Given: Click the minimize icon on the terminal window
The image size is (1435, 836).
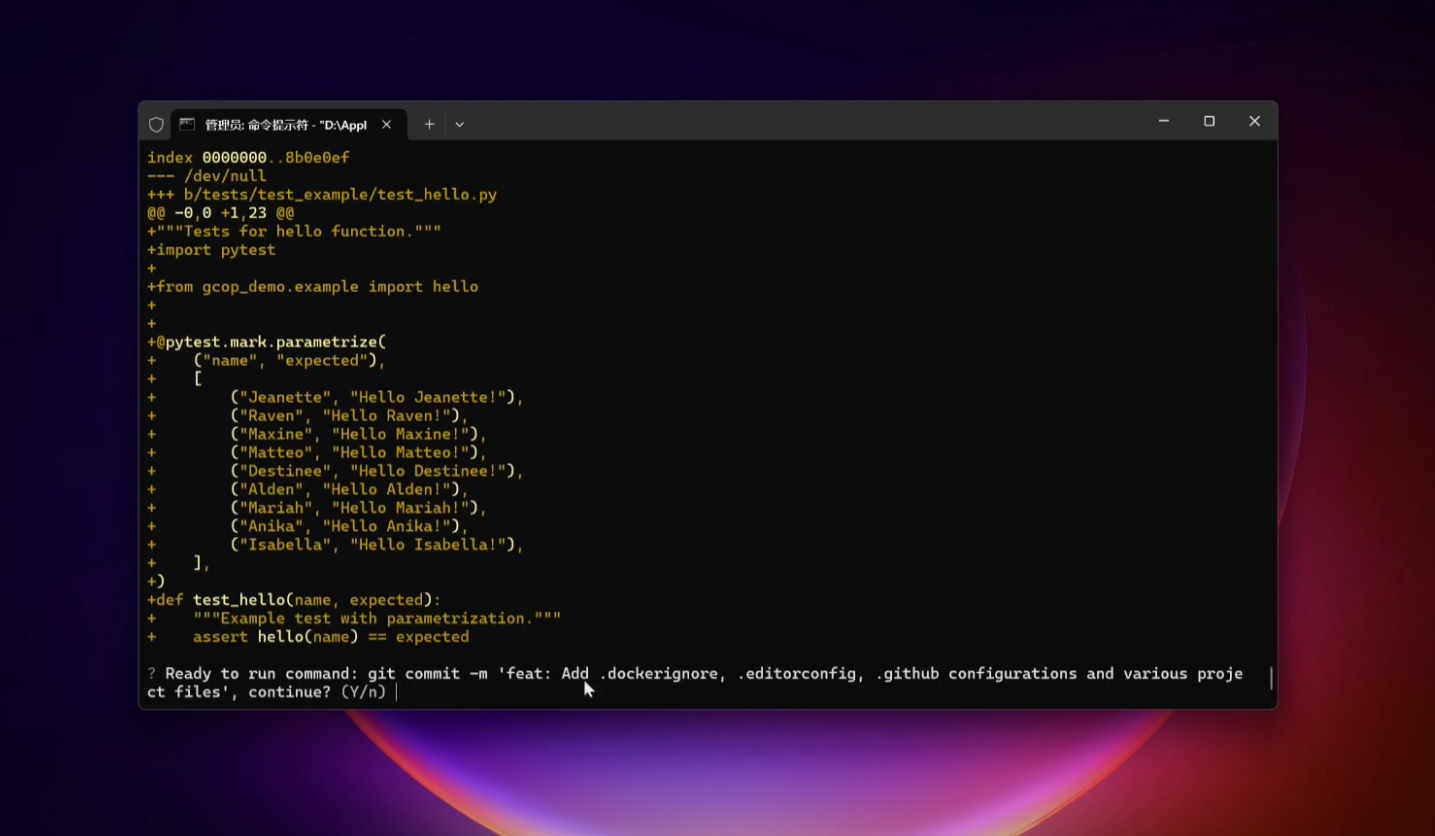Looking at the screenshot, I should [x=1163, y=120].
